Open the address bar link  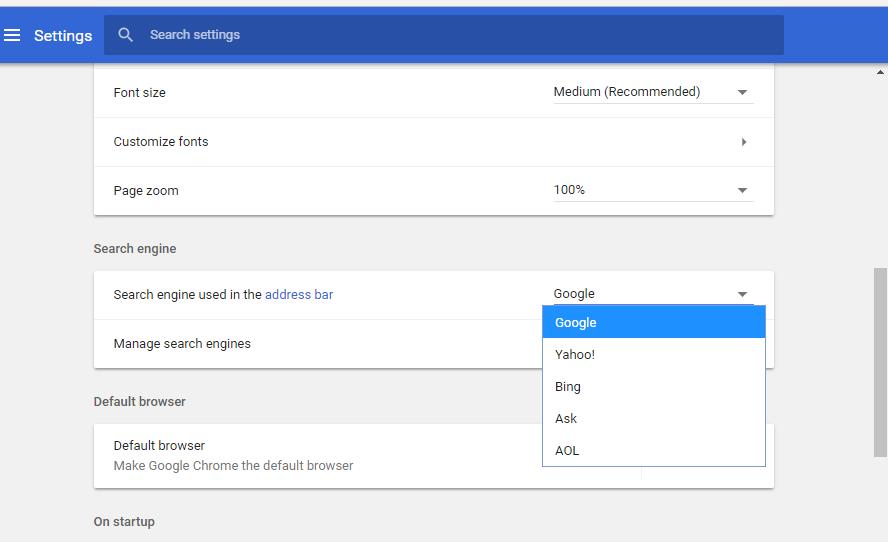click(x=299, y=295)
